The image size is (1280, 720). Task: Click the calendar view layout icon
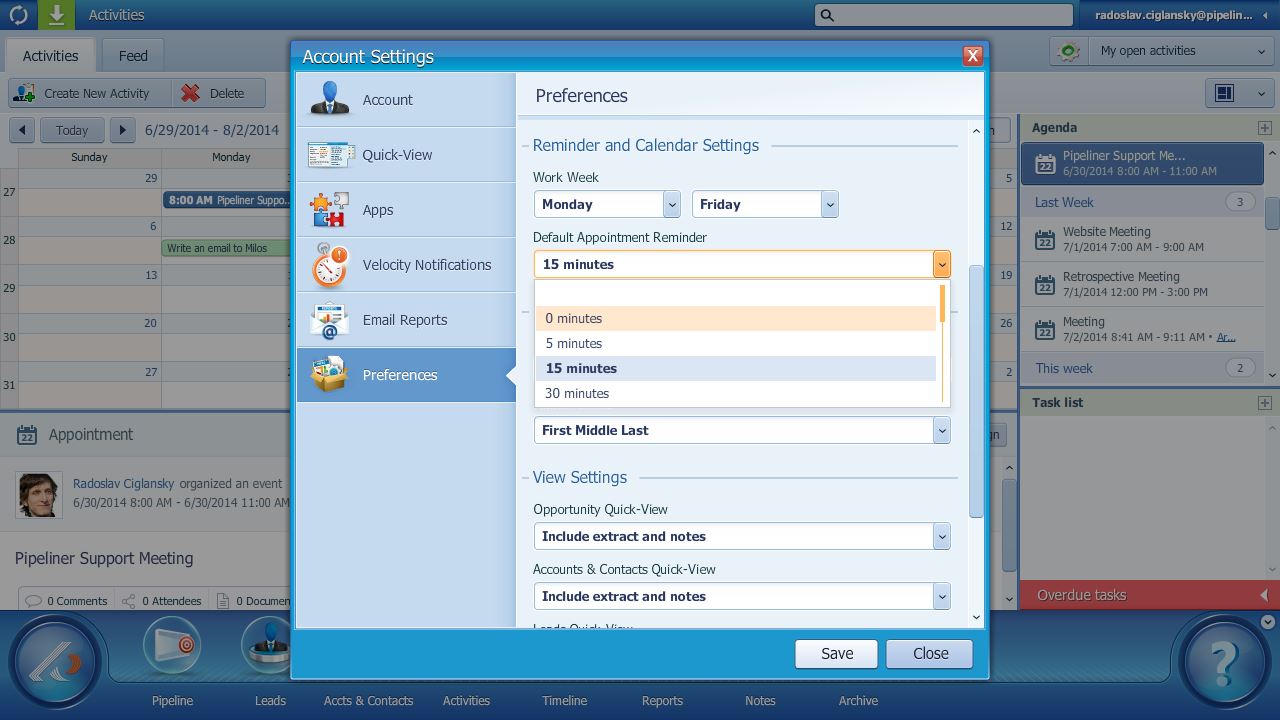tap(1224, 93)
